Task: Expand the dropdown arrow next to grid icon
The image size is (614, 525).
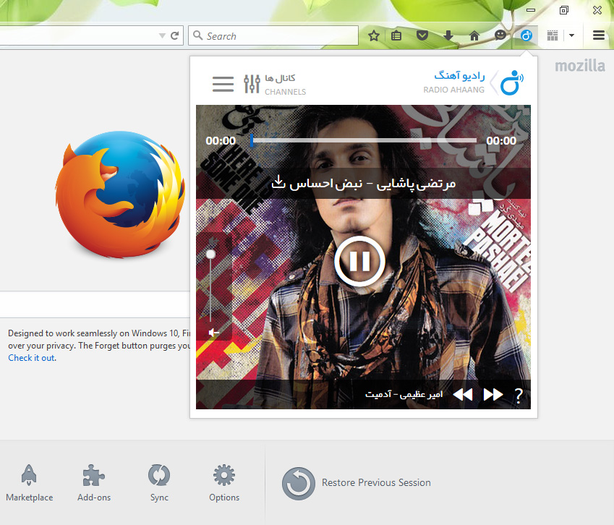Action: [x=571, y=36]
